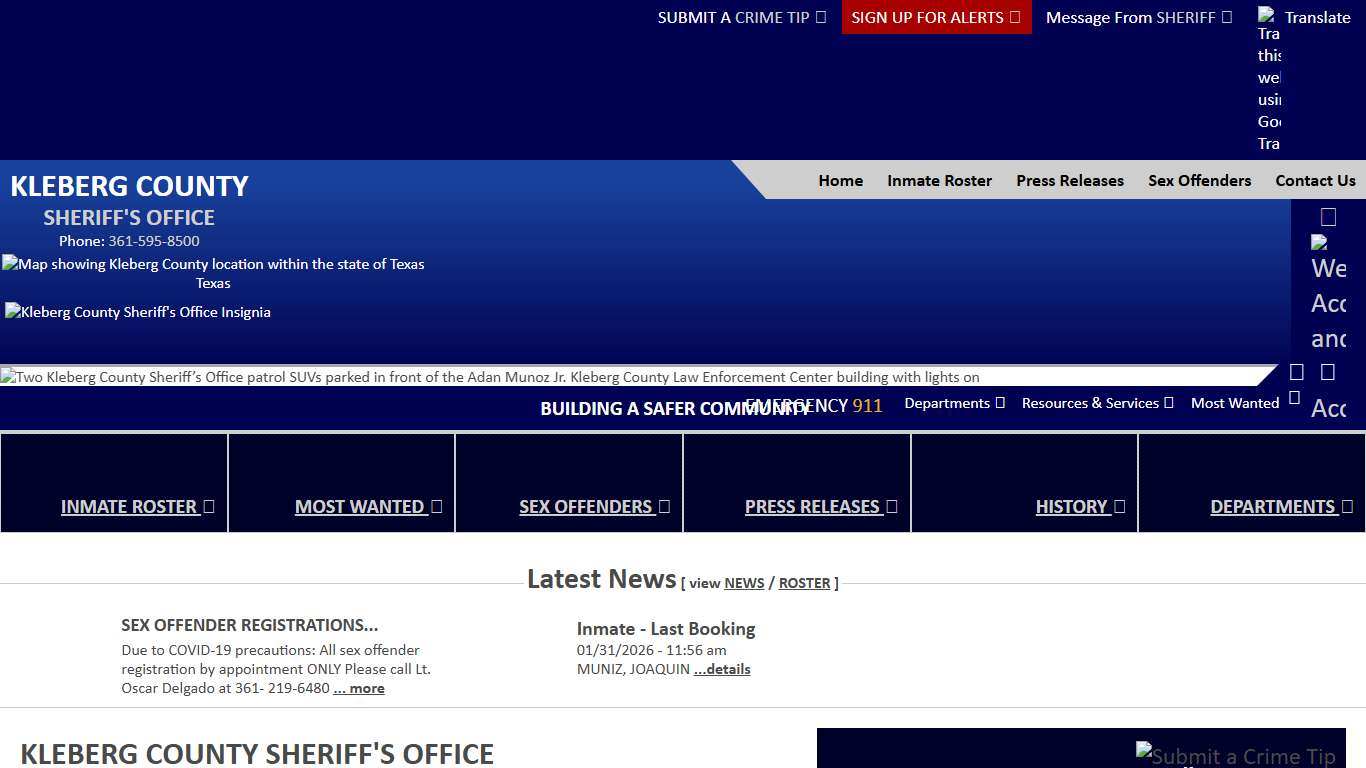This screenshot has width=1366, height=768.
Task: Click the patrol SUV banner photo
Action: pyautogui.click(x=490, y=377)
